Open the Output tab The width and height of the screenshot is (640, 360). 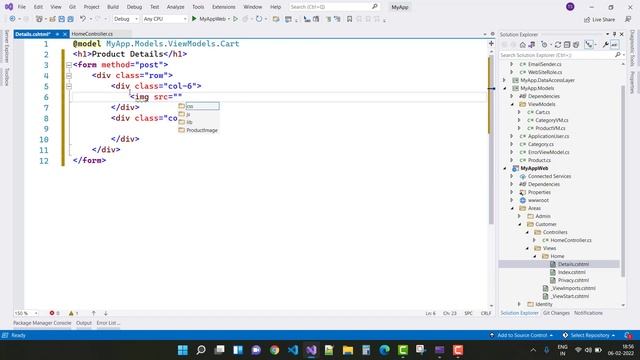[84, 323]
